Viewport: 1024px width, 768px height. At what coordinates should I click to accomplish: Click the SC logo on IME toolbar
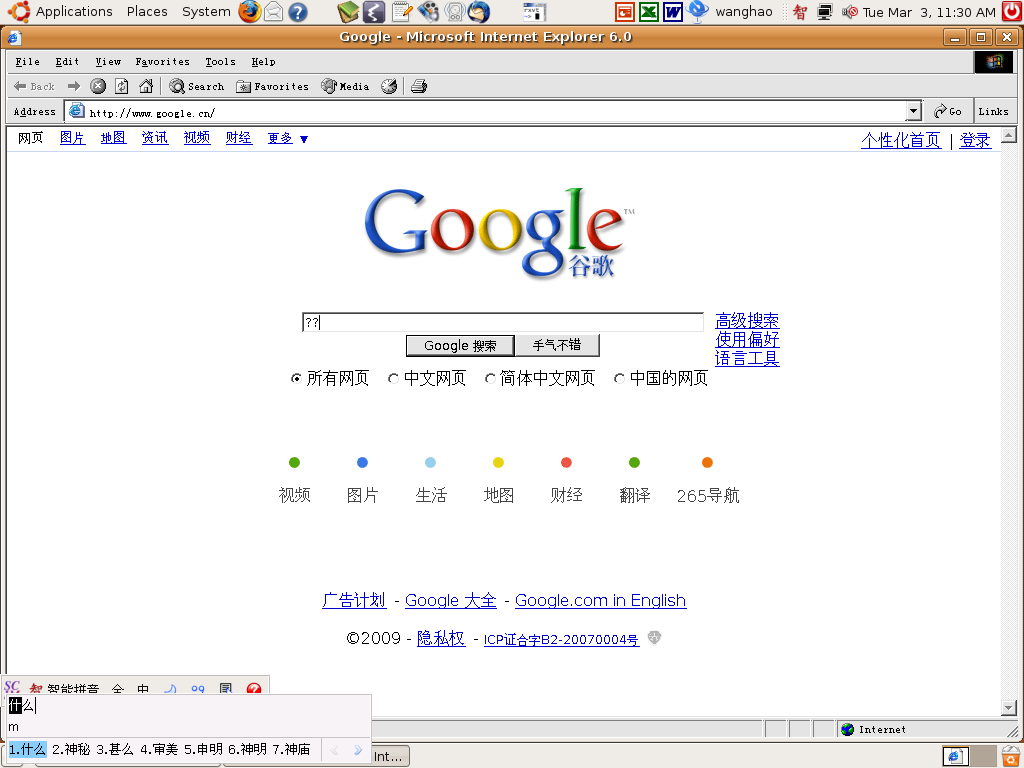tap(12, 687)
